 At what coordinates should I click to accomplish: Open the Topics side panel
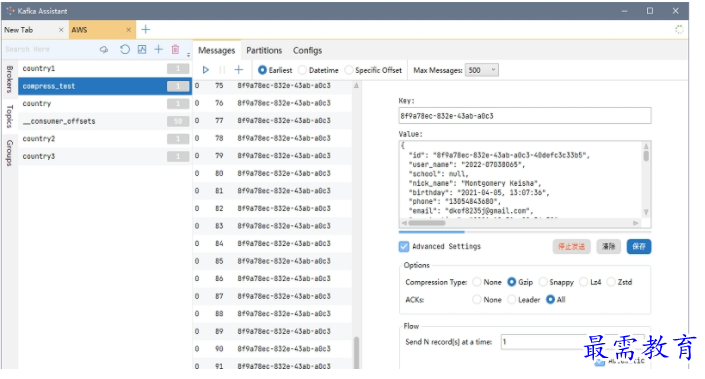pos(9,116)
